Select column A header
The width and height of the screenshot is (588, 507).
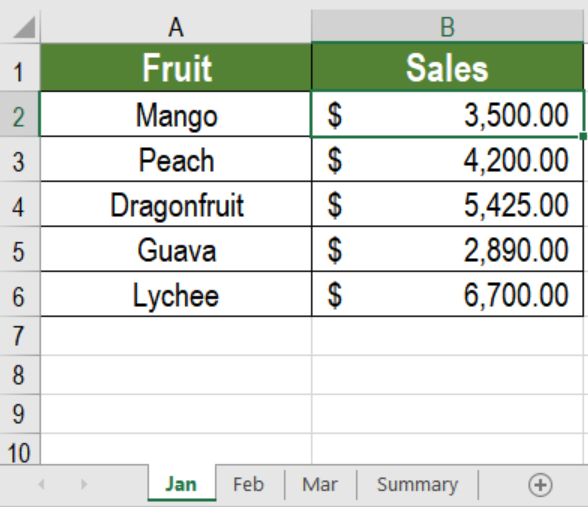coord(176,27)
